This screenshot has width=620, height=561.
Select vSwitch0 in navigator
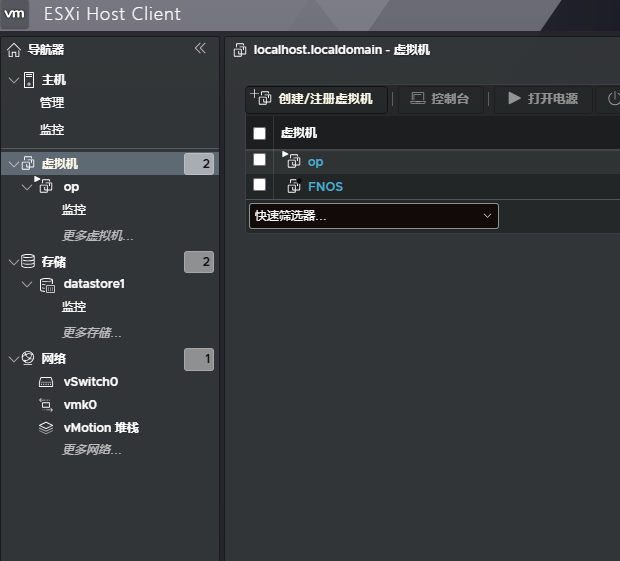point(91,382)
